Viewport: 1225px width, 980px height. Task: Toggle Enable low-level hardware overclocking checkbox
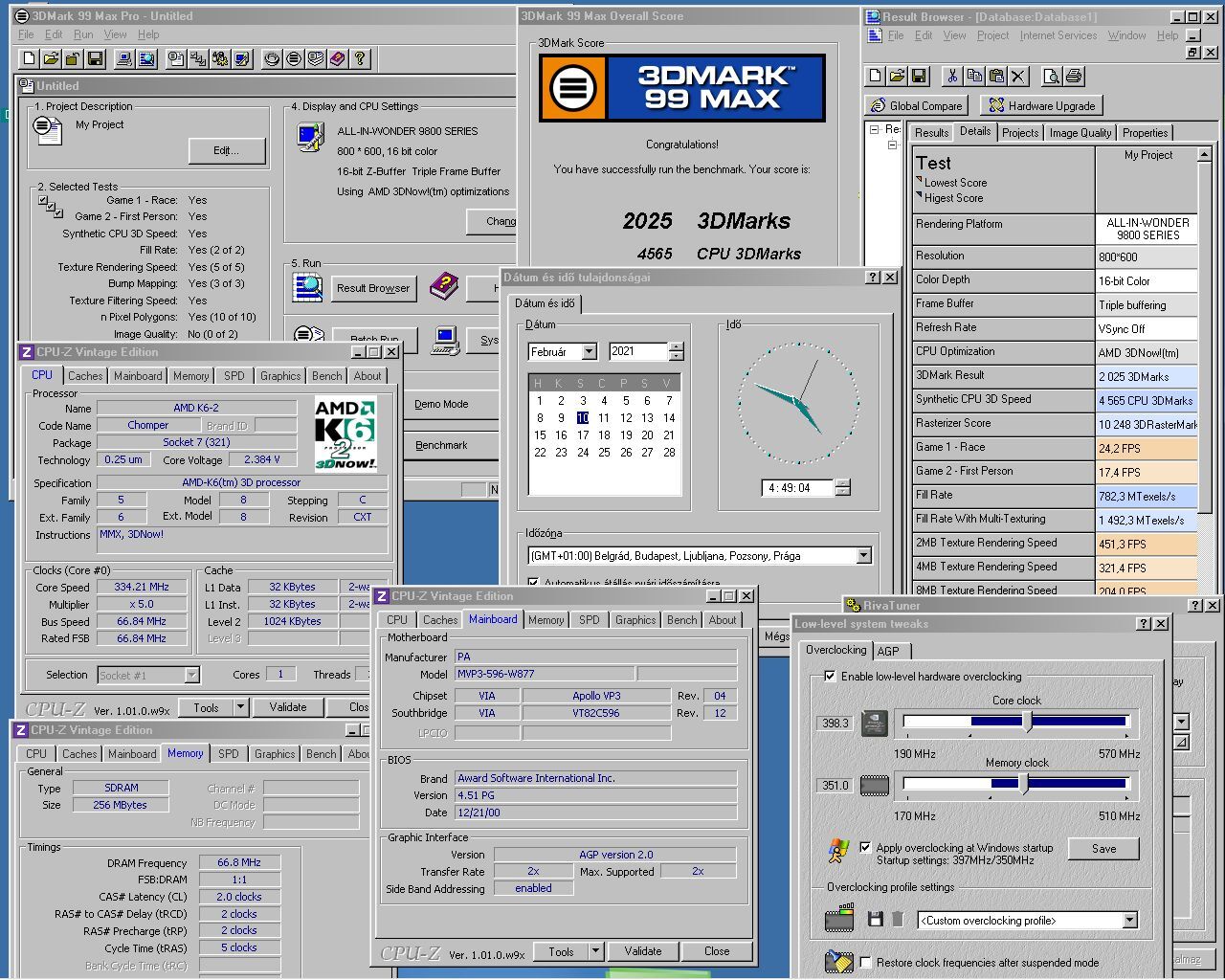(830, 676)
